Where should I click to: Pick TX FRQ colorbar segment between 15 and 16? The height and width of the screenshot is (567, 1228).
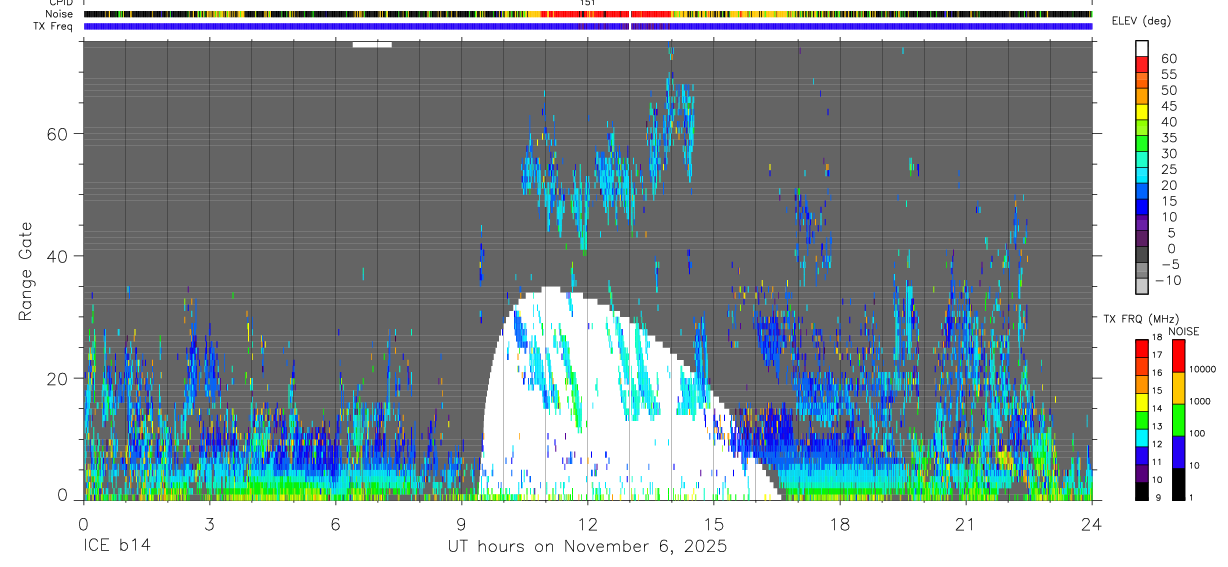click(x=1143, y=384)
